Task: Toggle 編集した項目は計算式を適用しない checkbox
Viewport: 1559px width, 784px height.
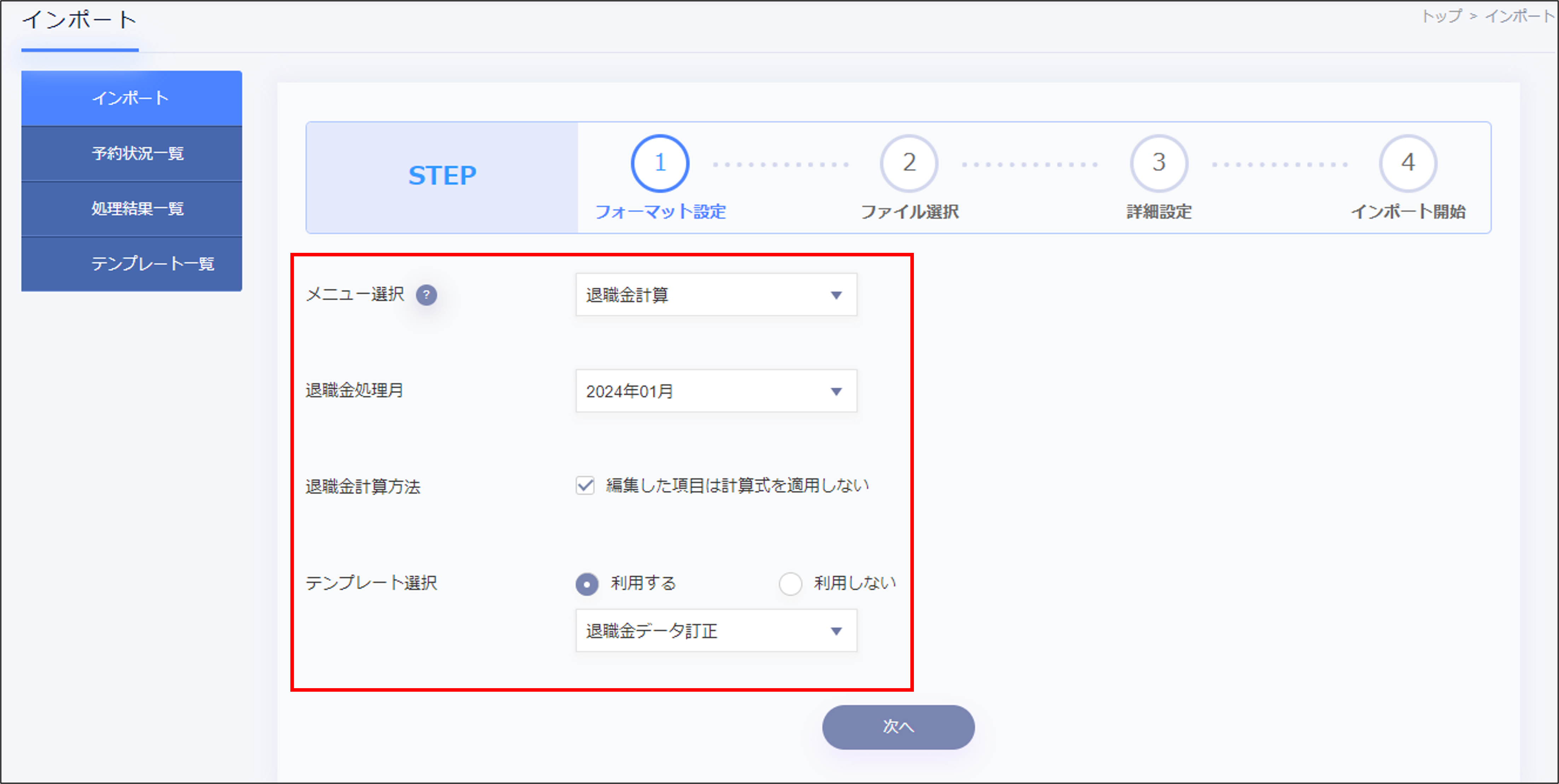Action: tap(585, 485)
